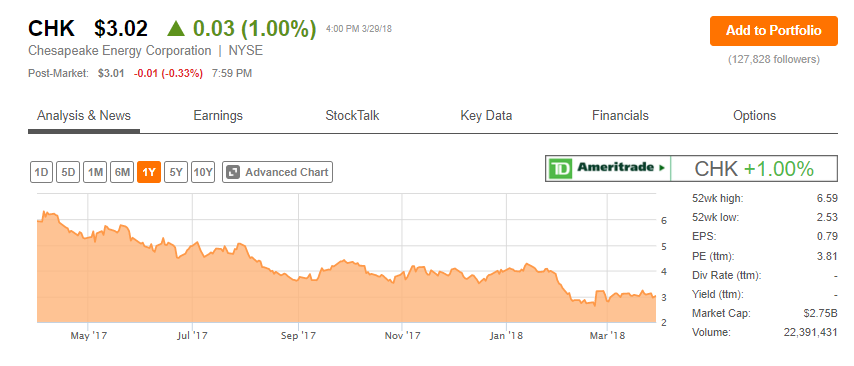Switch to the StockTalk tab

point(352,115)
